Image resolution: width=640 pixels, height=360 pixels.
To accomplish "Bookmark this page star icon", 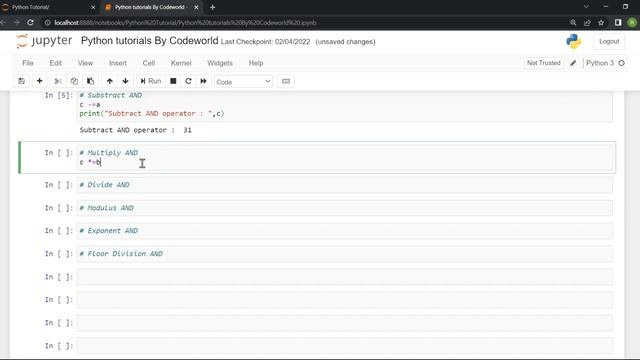I will (601, 23).
